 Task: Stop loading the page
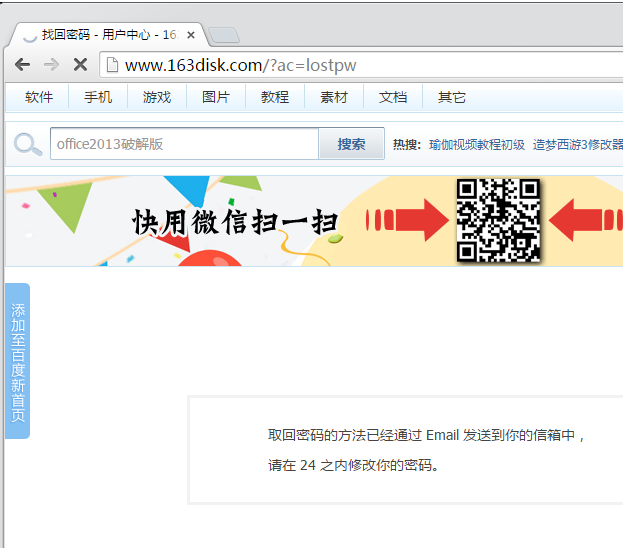click(80, 64)
